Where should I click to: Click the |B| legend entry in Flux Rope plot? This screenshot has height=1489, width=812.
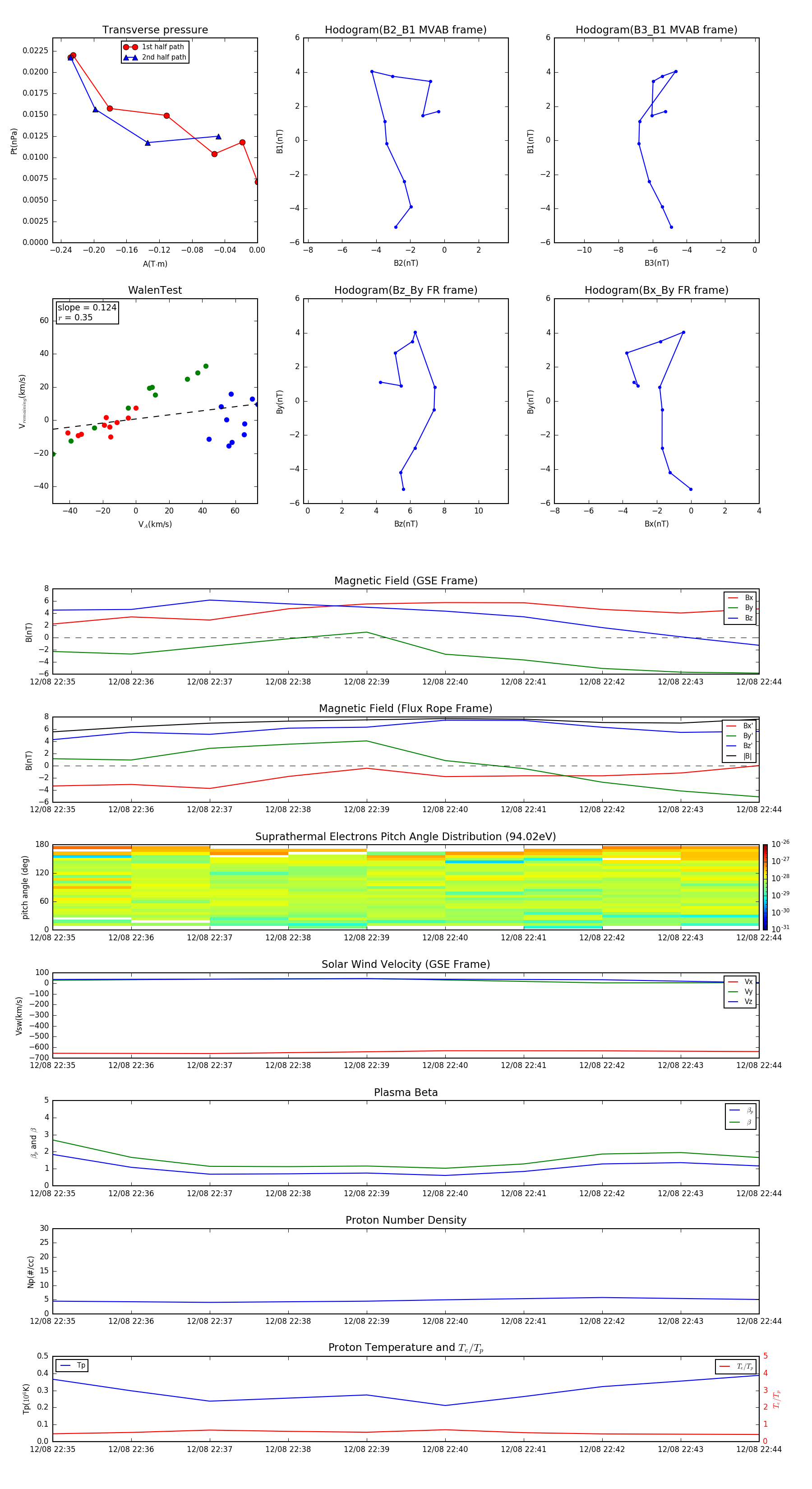[x=739, y=756]
